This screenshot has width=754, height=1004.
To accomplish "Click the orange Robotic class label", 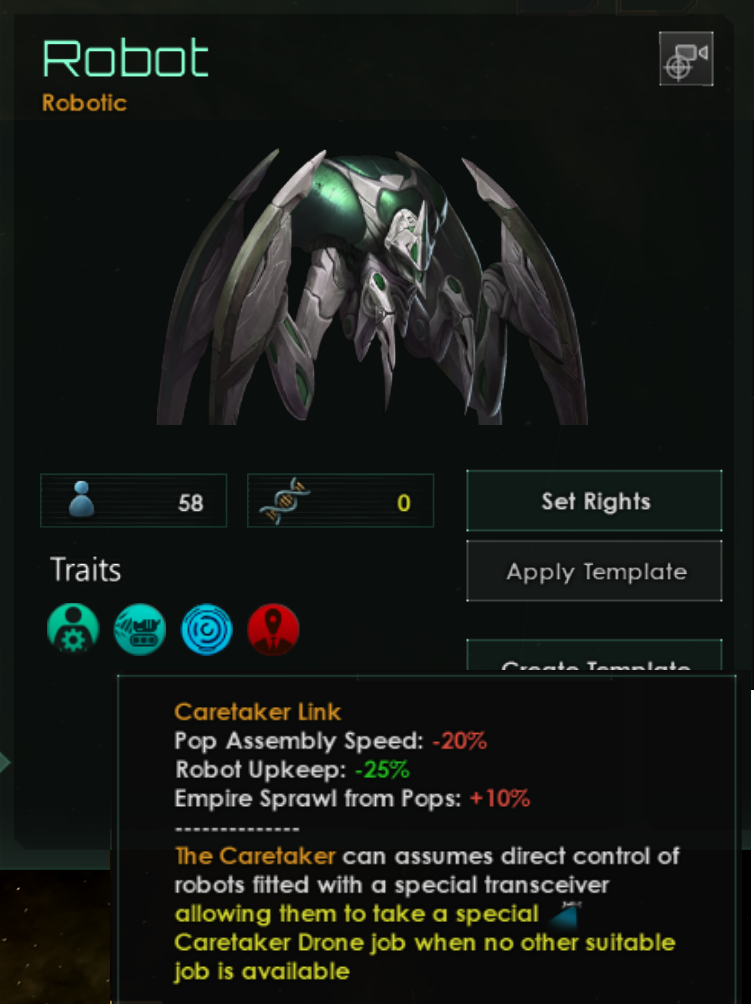I will coord(84,103).
